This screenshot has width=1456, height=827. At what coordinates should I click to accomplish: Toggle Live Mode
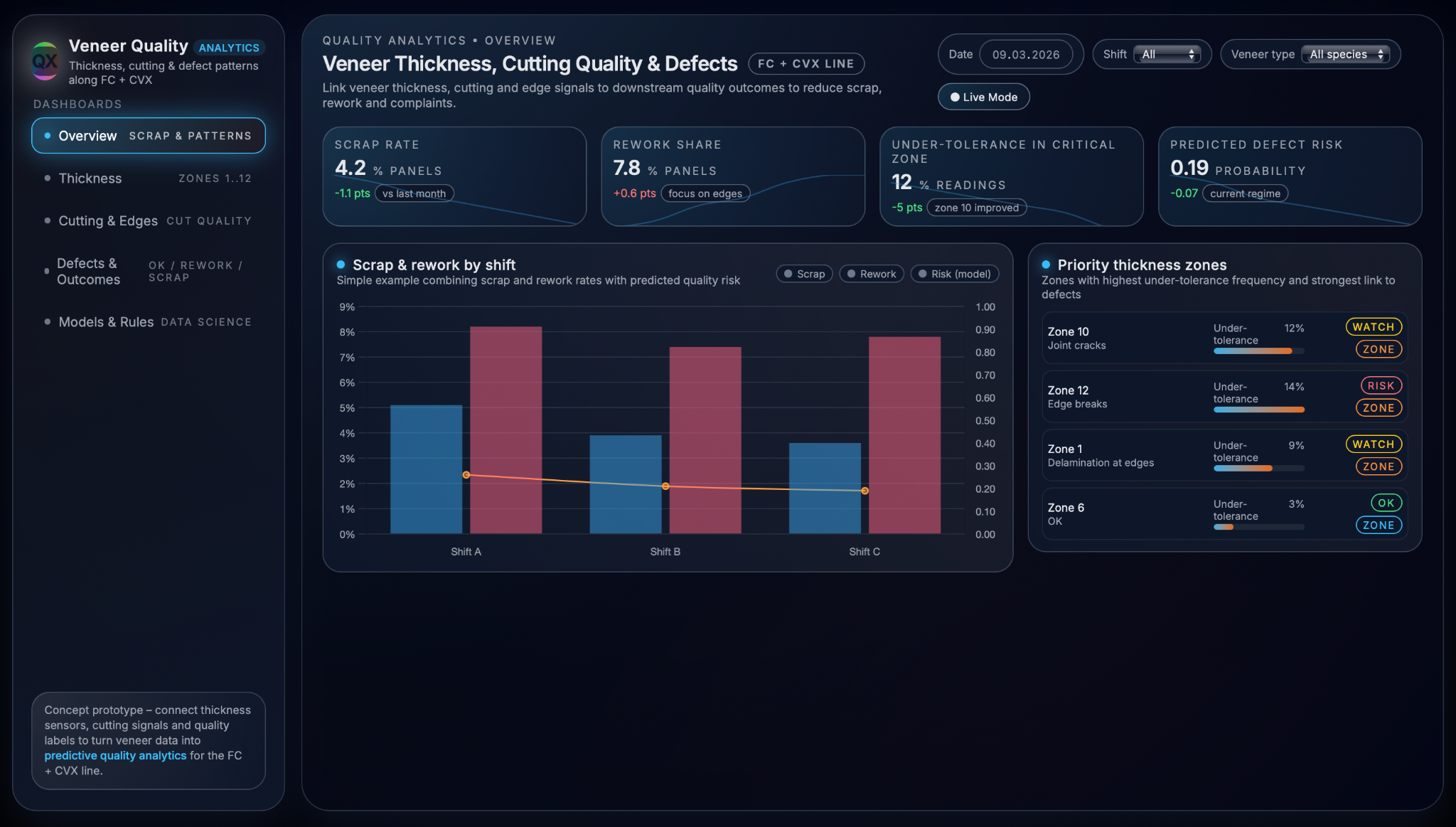(983, 97)
